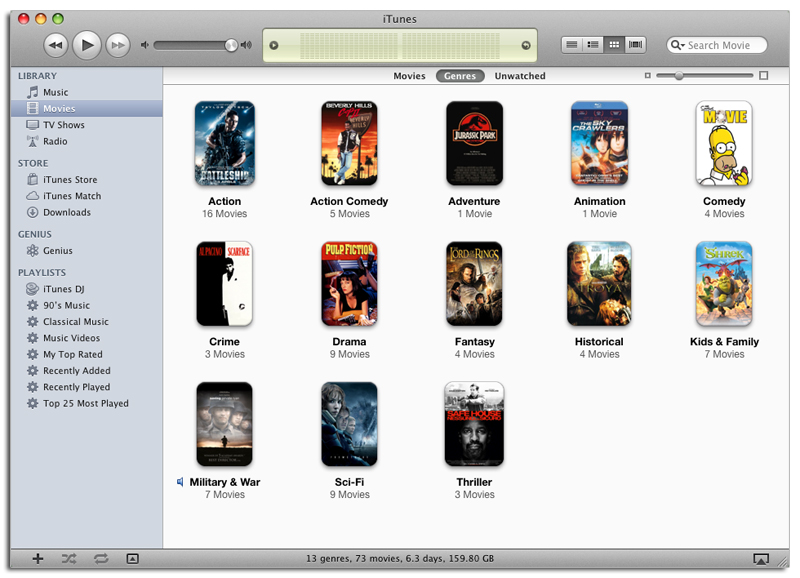The width and height of the screenshot is (800, 578).
Task: Click the large thumbnail size icon
Action: pyautogui.click(x=763, y=76)
